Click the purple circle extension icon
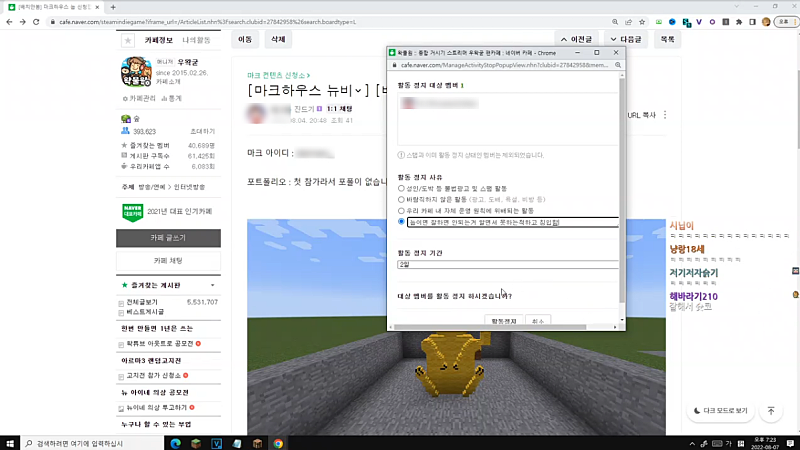 (712, 22)
